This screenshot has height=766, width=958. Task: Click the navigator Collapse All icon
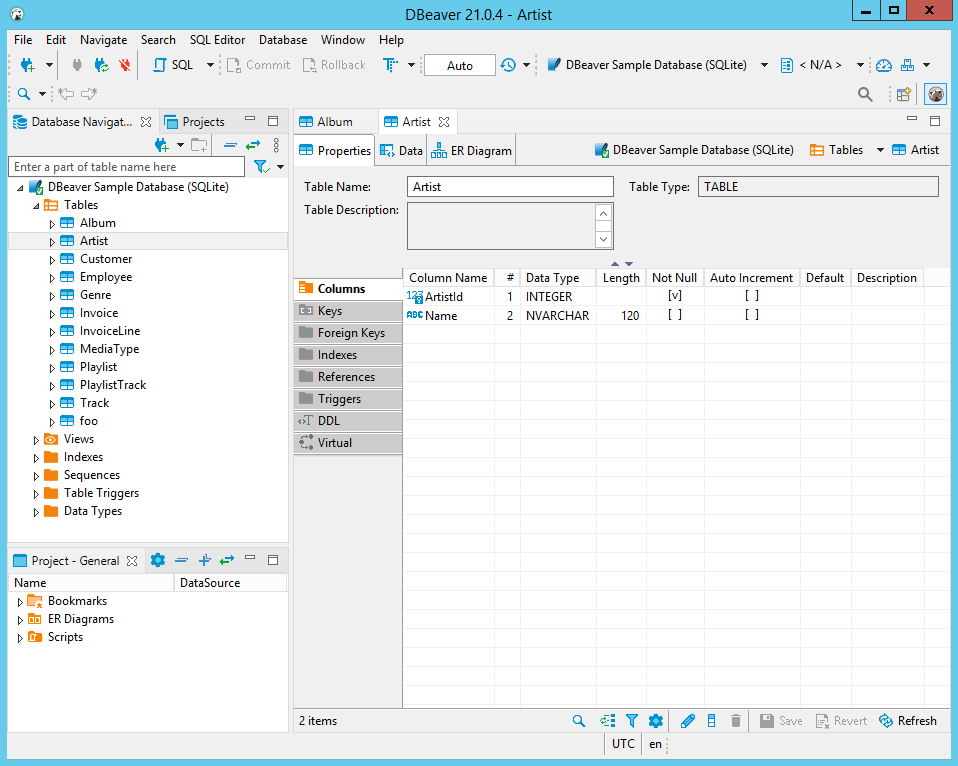230,145
